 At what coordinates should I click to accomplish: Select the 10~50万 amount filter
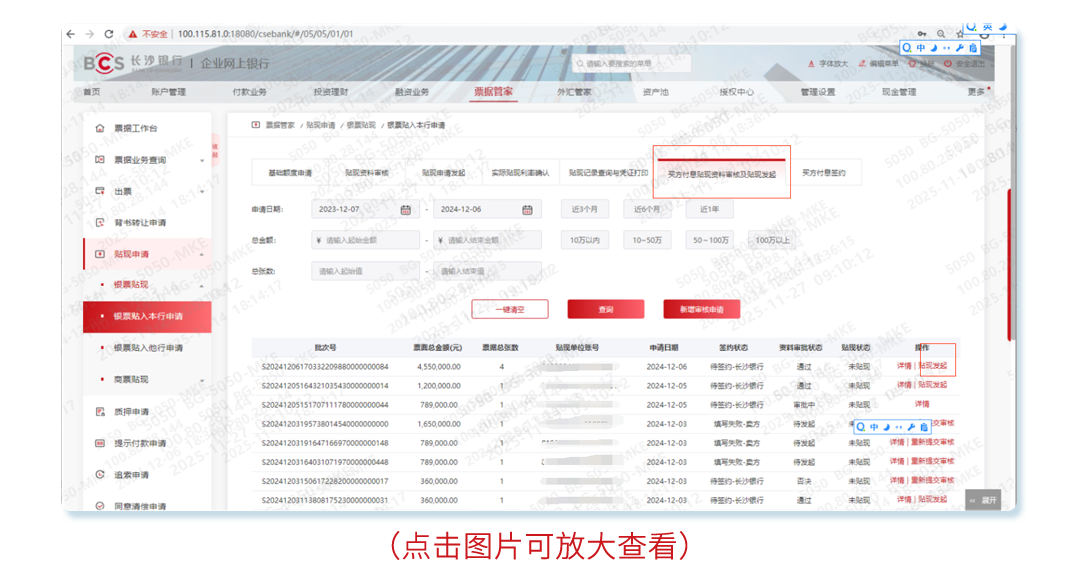647,240
